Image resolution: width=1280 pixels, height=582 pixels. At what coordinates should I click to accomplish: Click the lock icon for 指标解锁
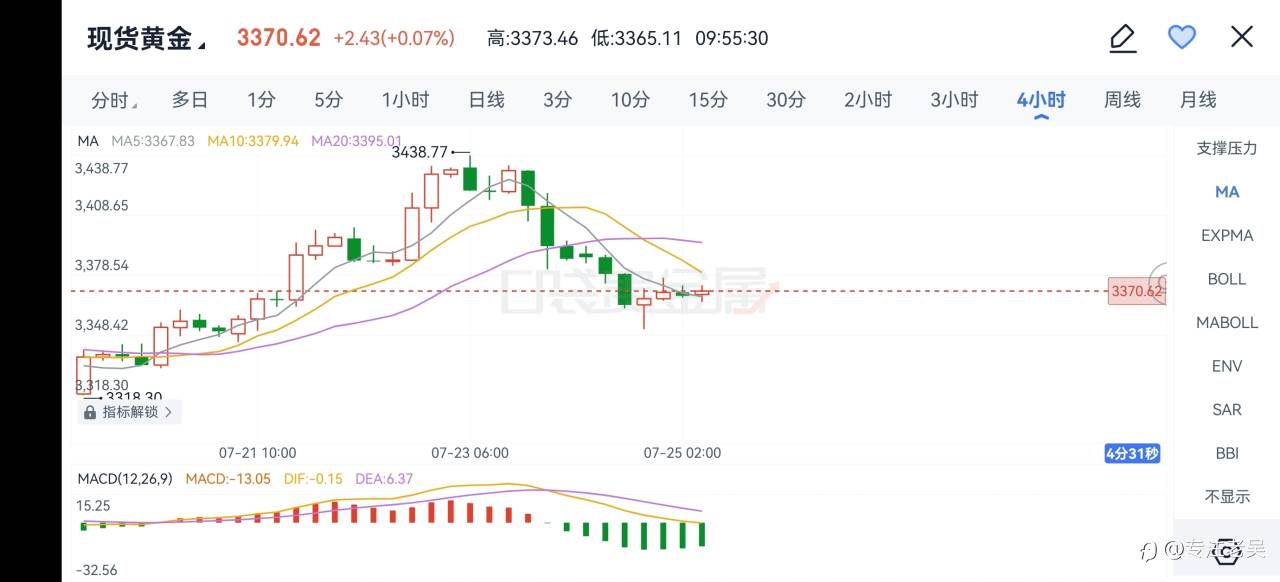91,411
